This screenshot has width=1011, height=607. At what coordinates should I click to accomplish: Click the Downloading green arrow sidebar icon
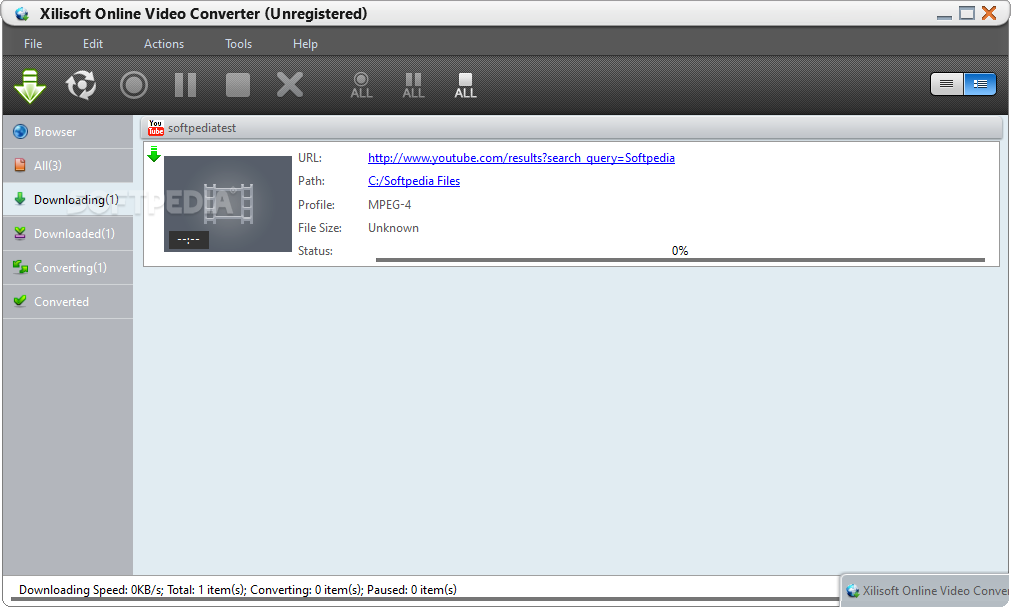coord(20,199)
